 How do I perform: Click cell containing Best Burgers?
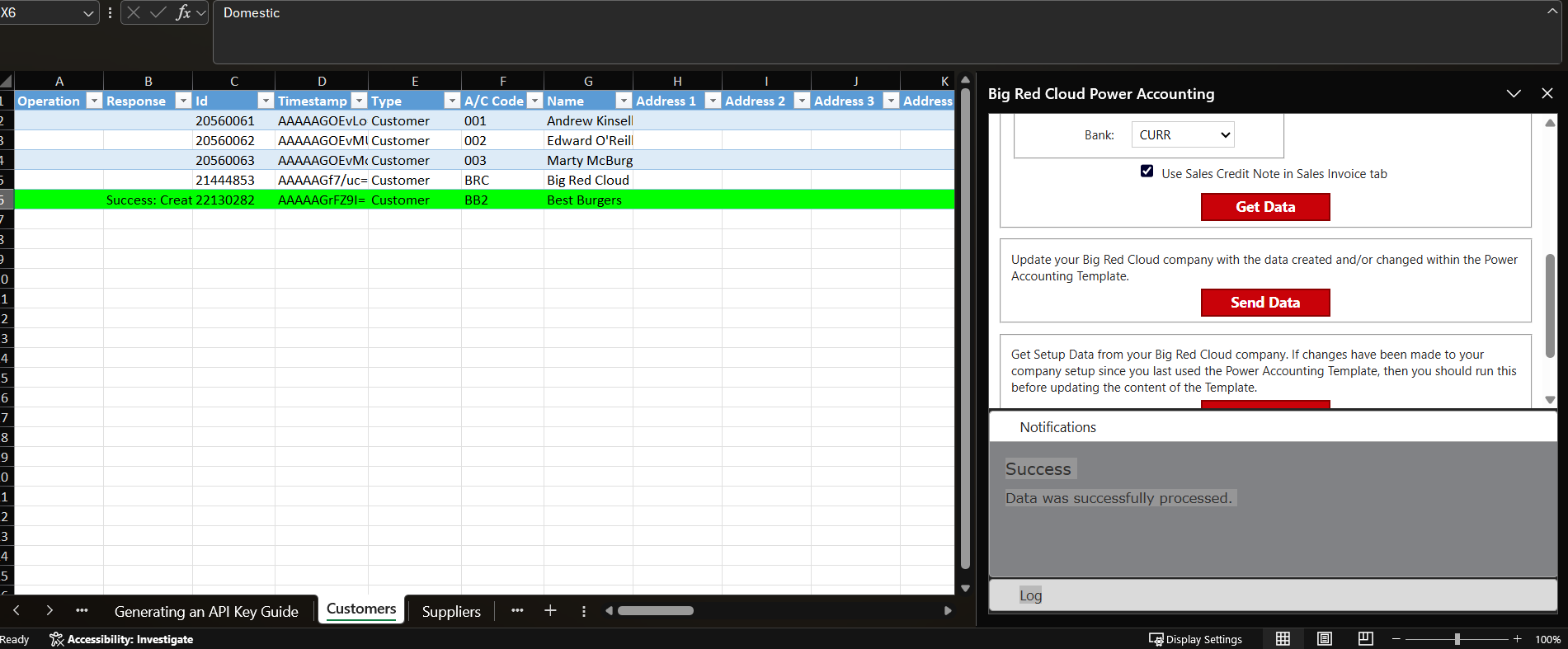click(588, 200)
